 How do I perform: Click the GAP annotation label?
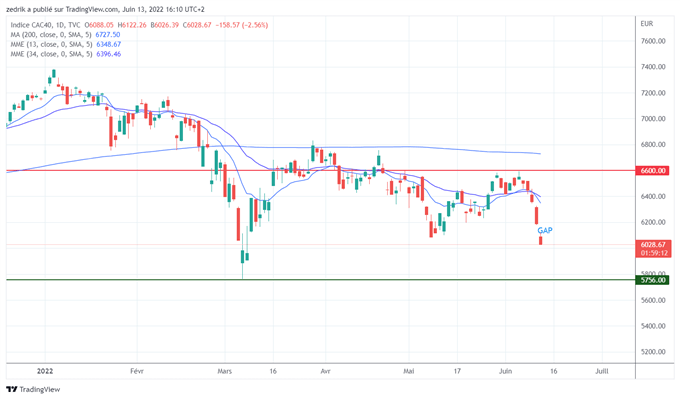(x=545, y=230)
